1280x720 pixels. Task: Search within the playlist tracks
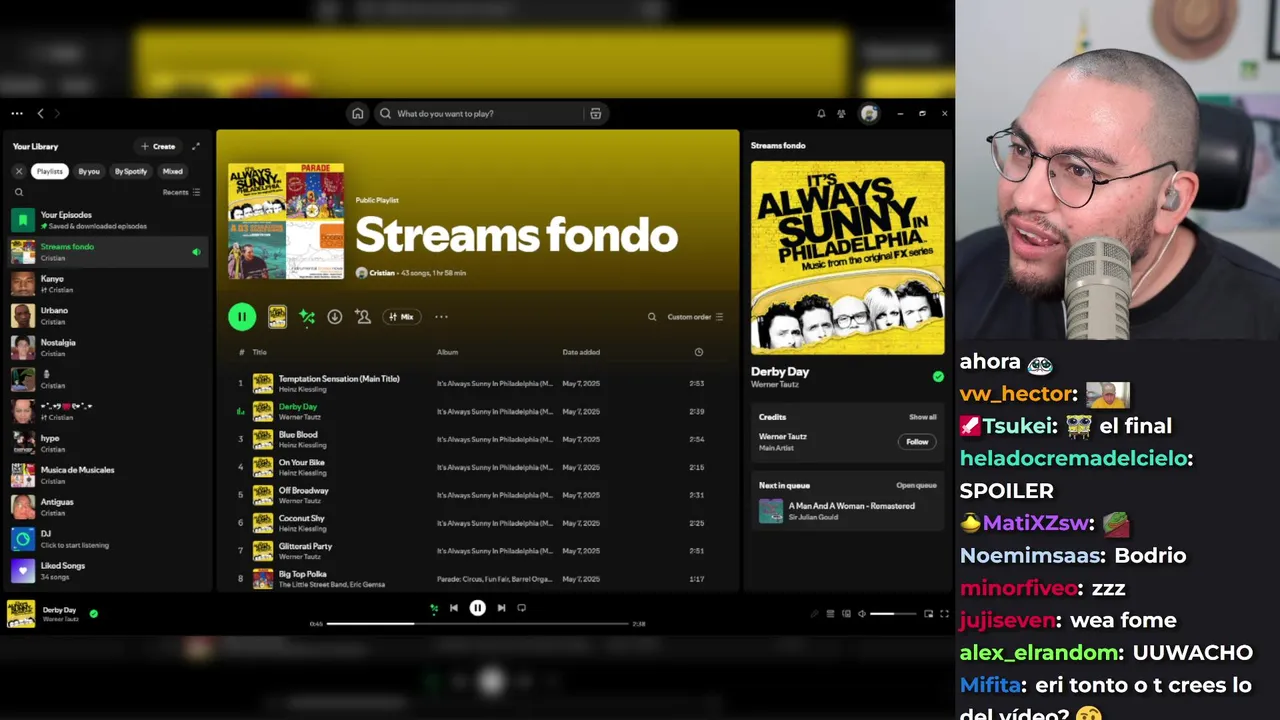652,317
